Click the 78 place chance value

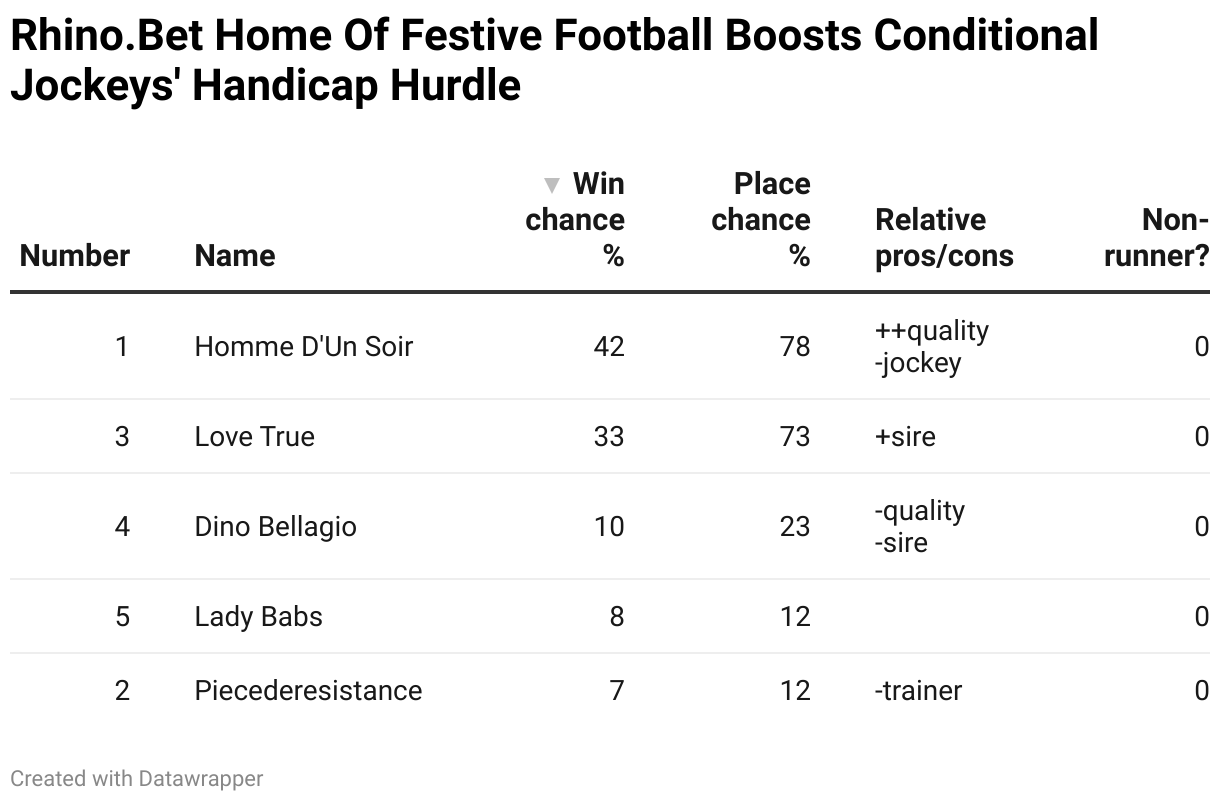pos(795,347)
